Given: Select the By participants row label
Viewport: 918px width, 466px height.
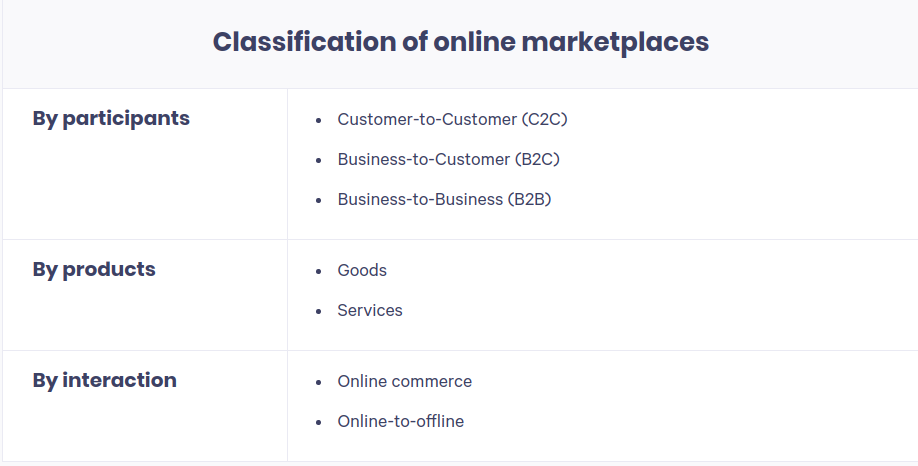Looking at the screenshot, I should click(x=111, y=118).
